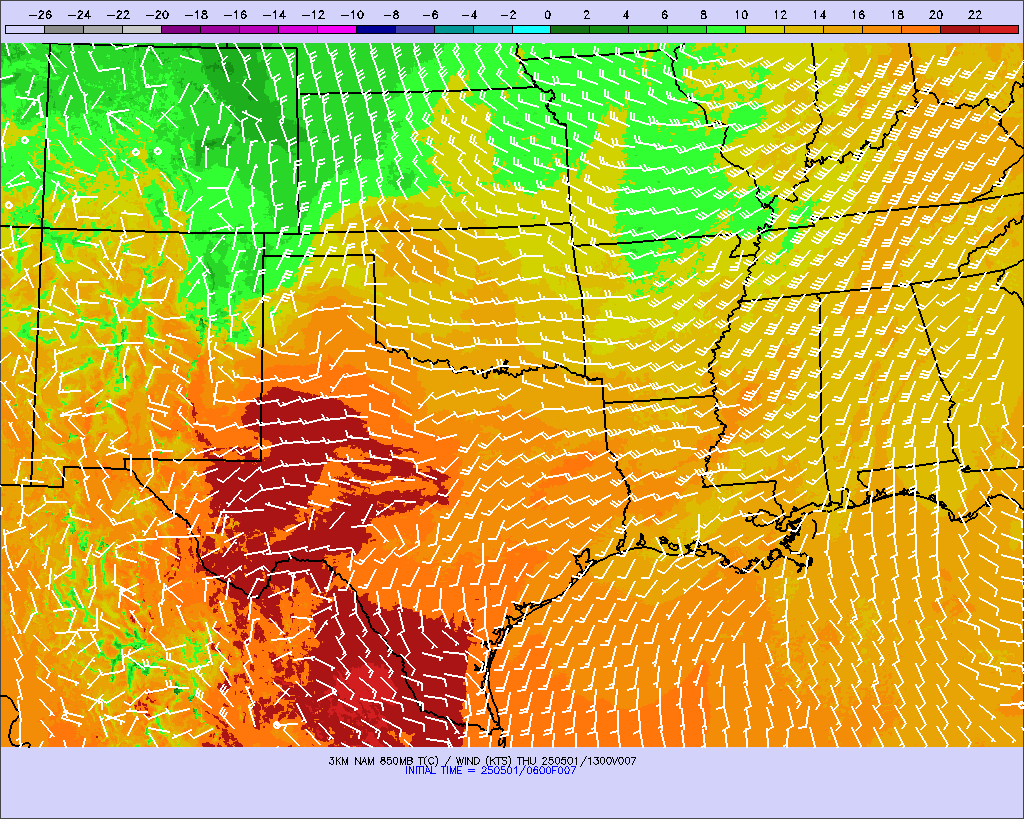
Task: Pick the teal swatch between -6 and -4
Action: tap(454, 29)
